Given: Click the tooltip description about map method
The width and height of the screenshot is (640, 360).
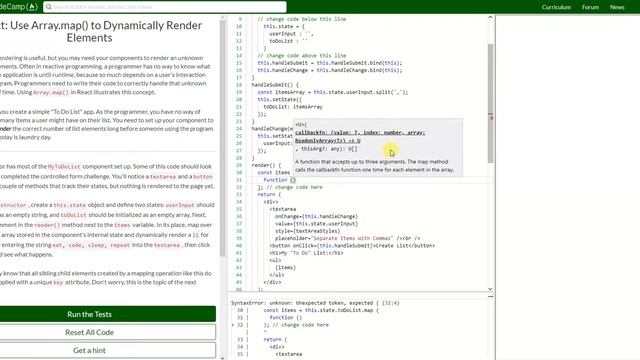Looking at the screenshot, I should 374,166.
